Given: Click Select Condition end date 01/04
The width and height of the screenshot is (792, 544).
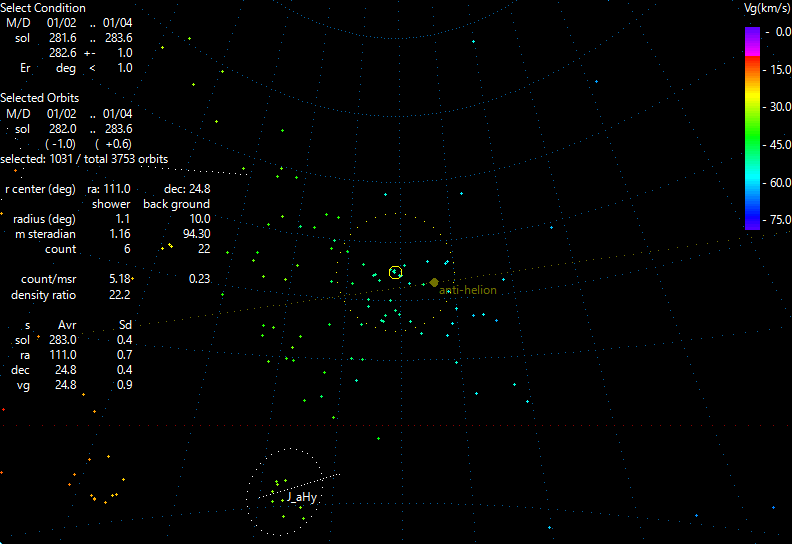Looking at the screenshot, I should click(x=118, y=23).
